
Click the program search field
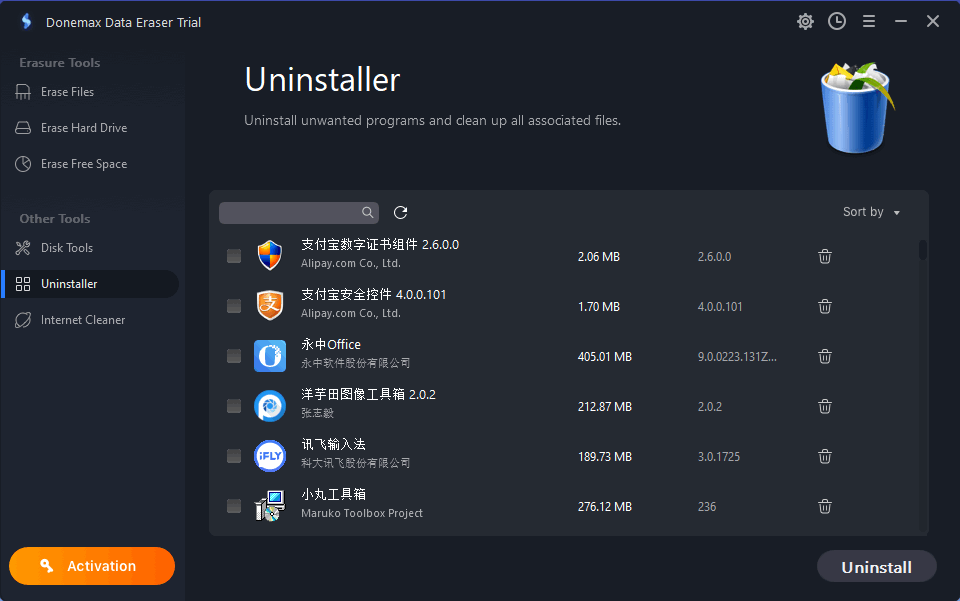coord(299,212)
